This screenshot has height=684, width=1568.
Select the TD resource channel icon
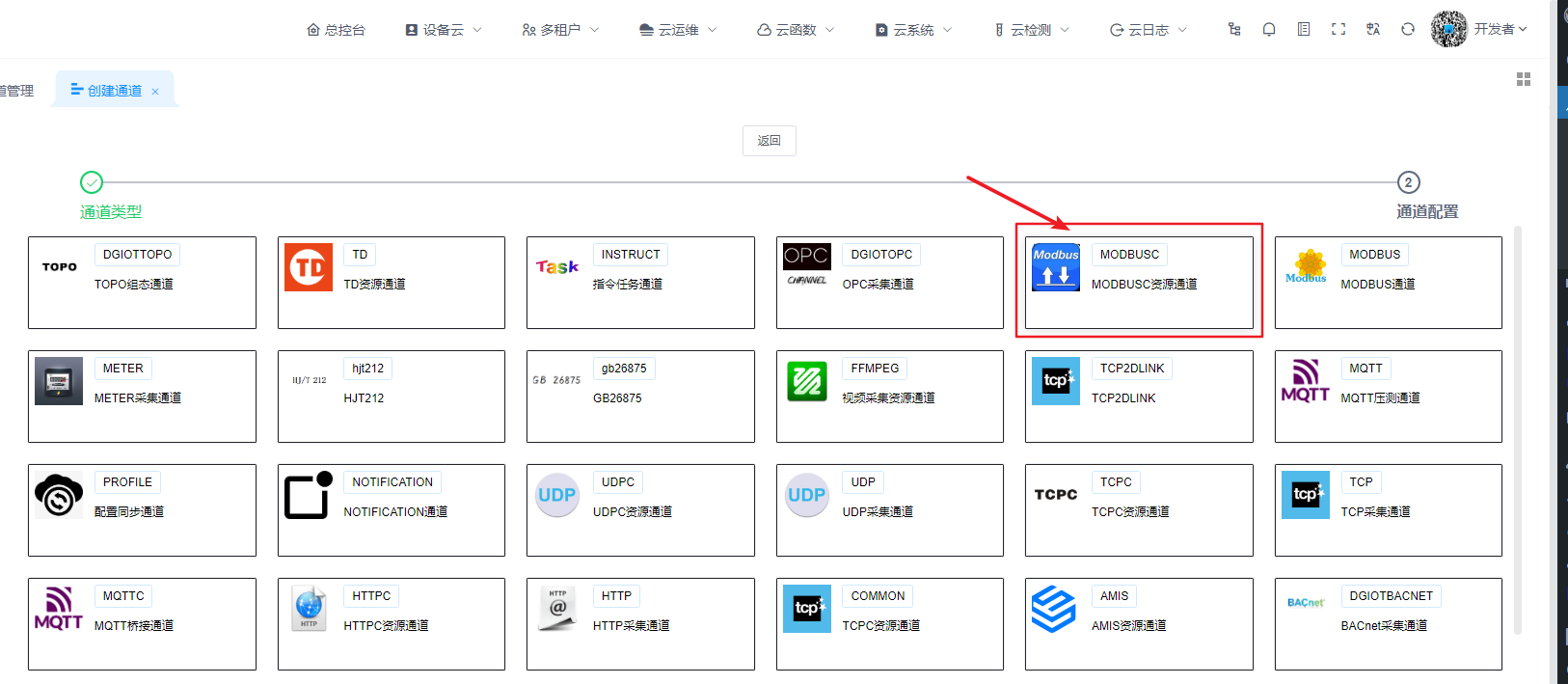tap(309, 267)
